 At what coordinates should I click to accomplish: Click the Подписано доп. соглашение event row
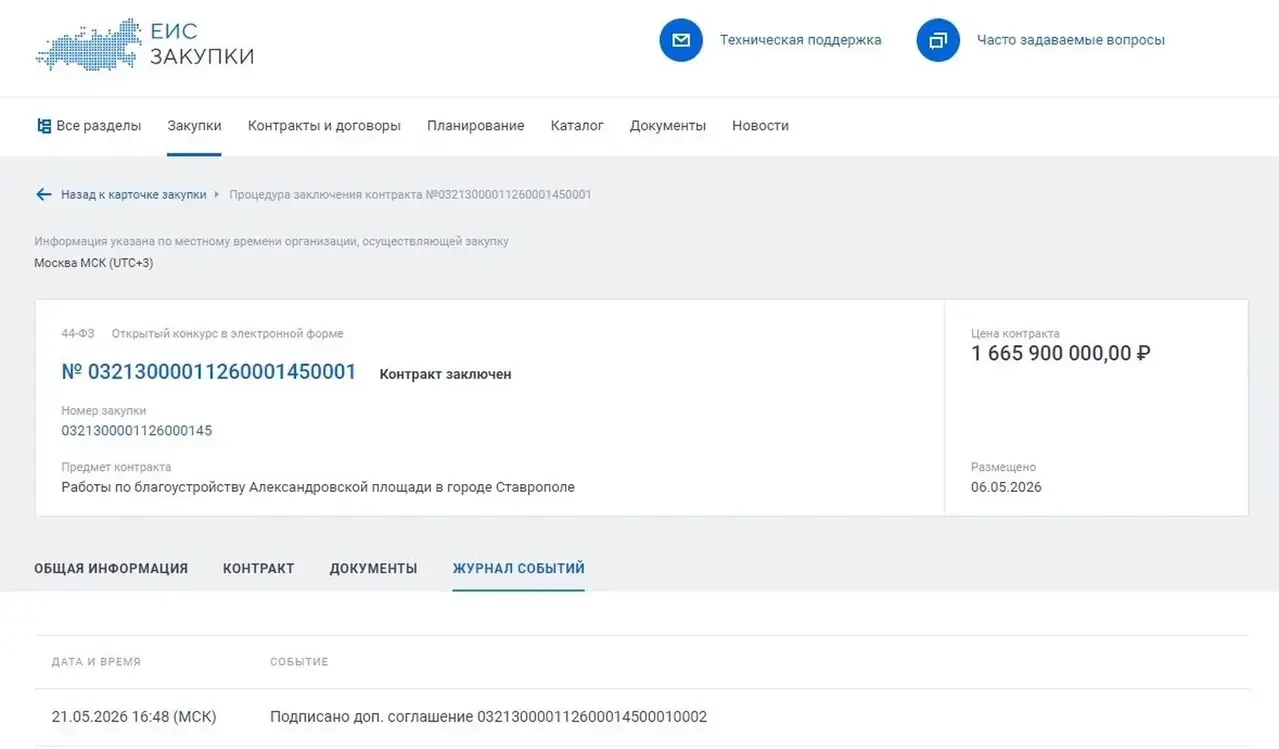pos(642,717)
